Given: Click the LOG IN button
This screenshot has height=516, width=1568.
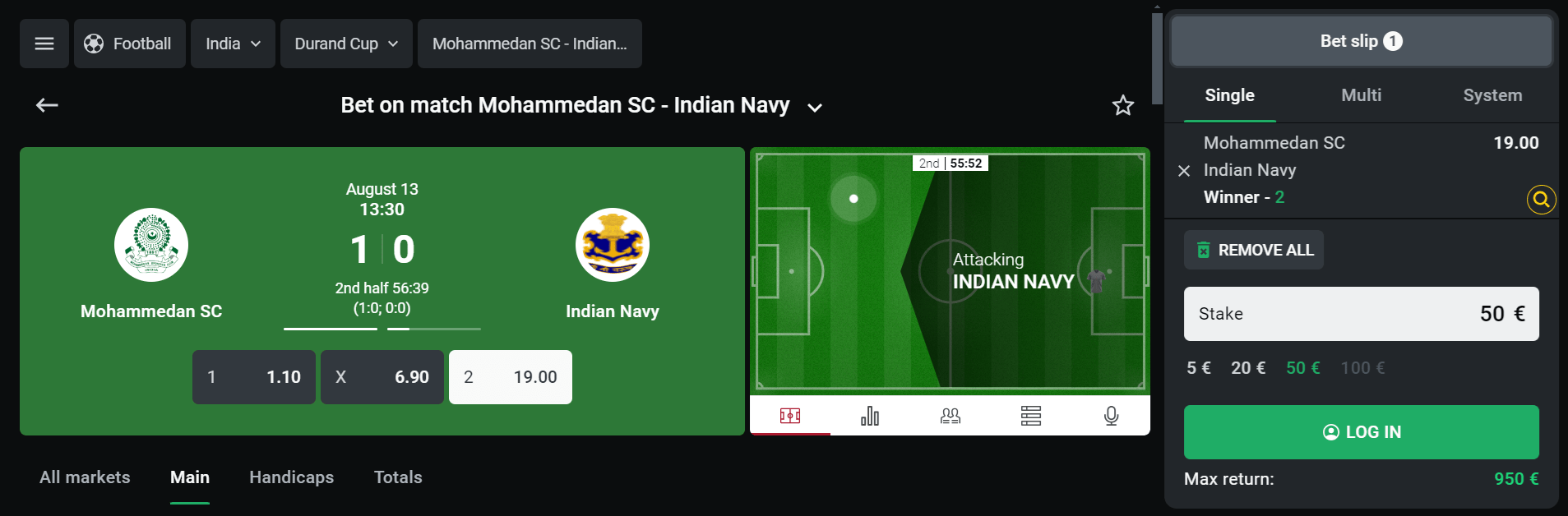Looking at the screenshot, I should click(x=1361, y=432).
